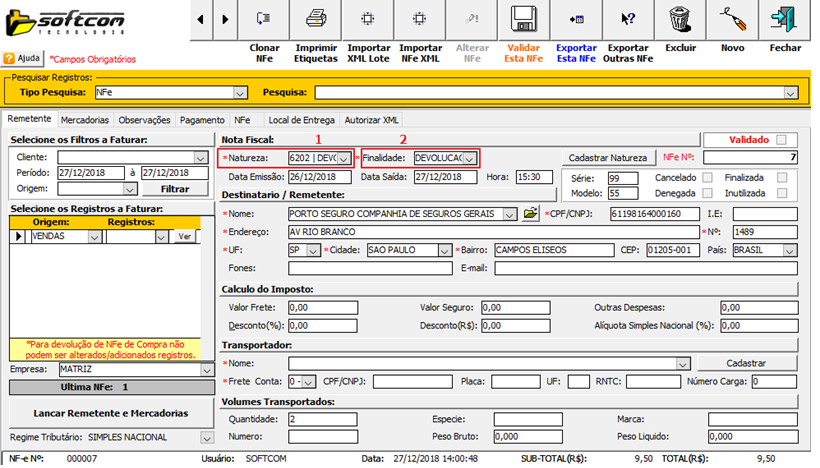The height and width of the screenshot is (468, 820).
Task: Toggle the Validado checkbox
Action: pos(781,140)
